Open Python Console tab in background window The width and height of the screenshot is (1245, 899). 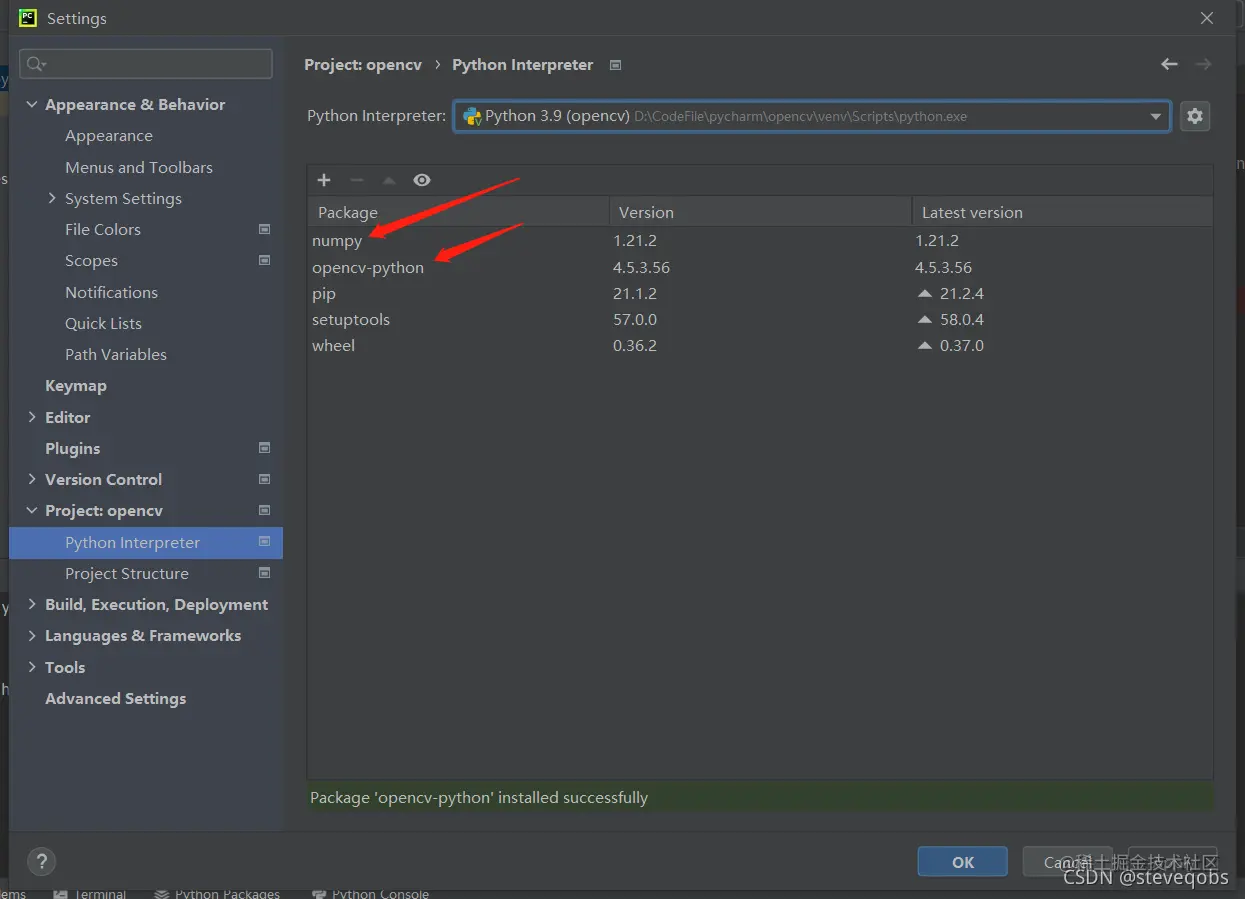tap(371, 893)
